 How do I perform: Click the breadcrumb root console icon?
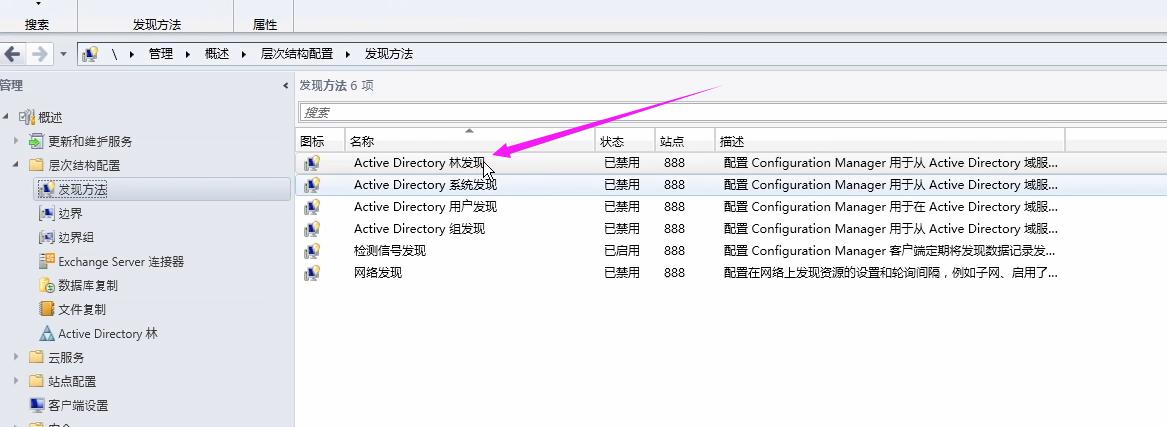point(90,54)
